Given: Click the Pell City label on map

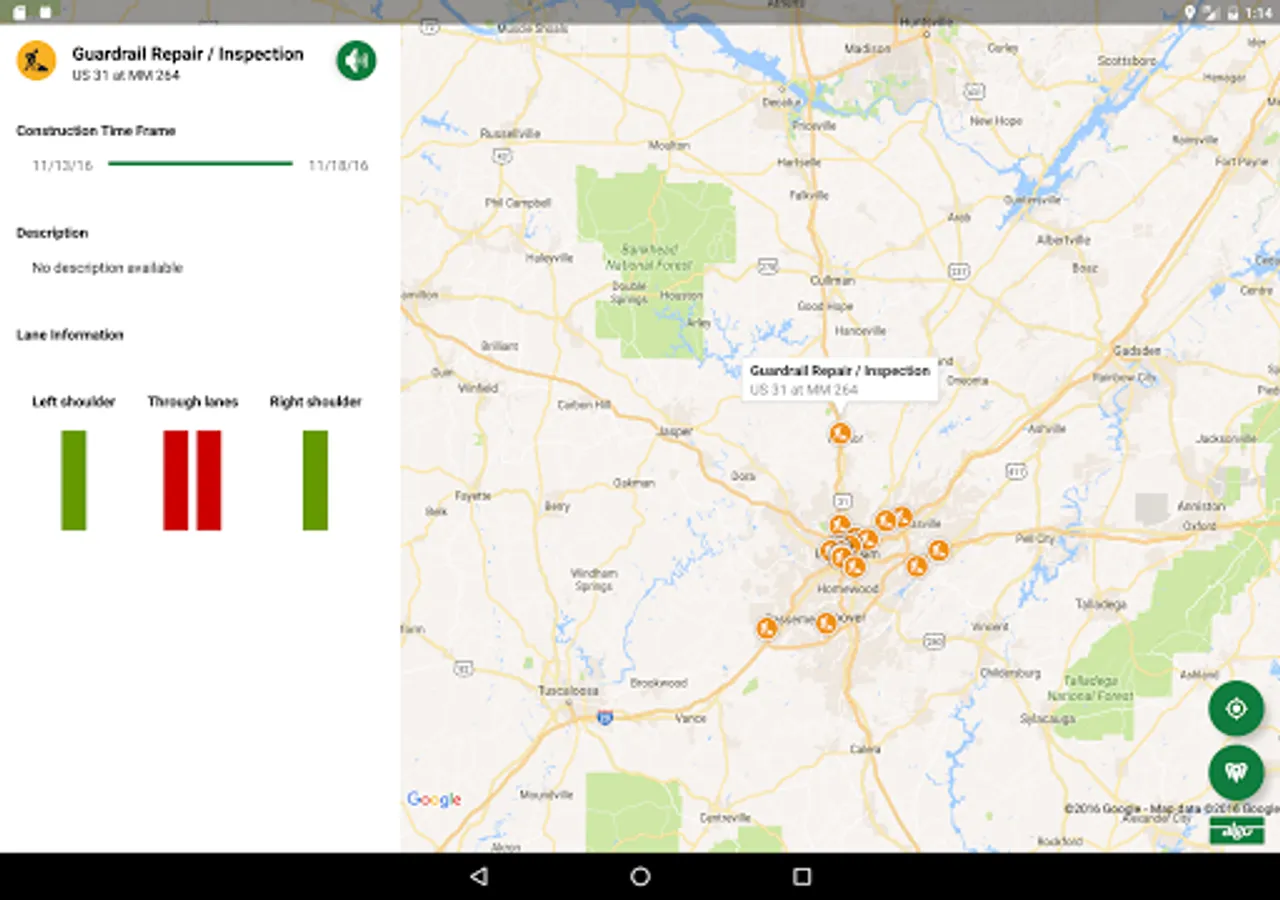Looking at the screenshot, I should point(1035,539).
